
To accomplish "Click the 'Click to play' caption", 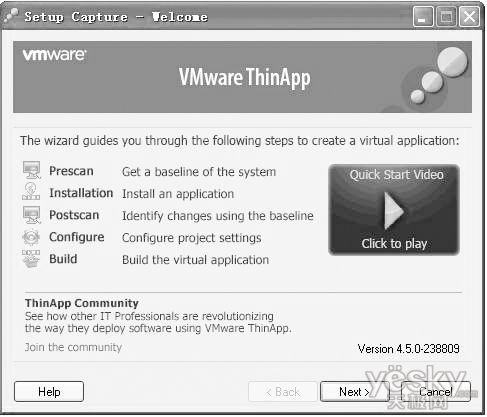I will click(394, 244).
